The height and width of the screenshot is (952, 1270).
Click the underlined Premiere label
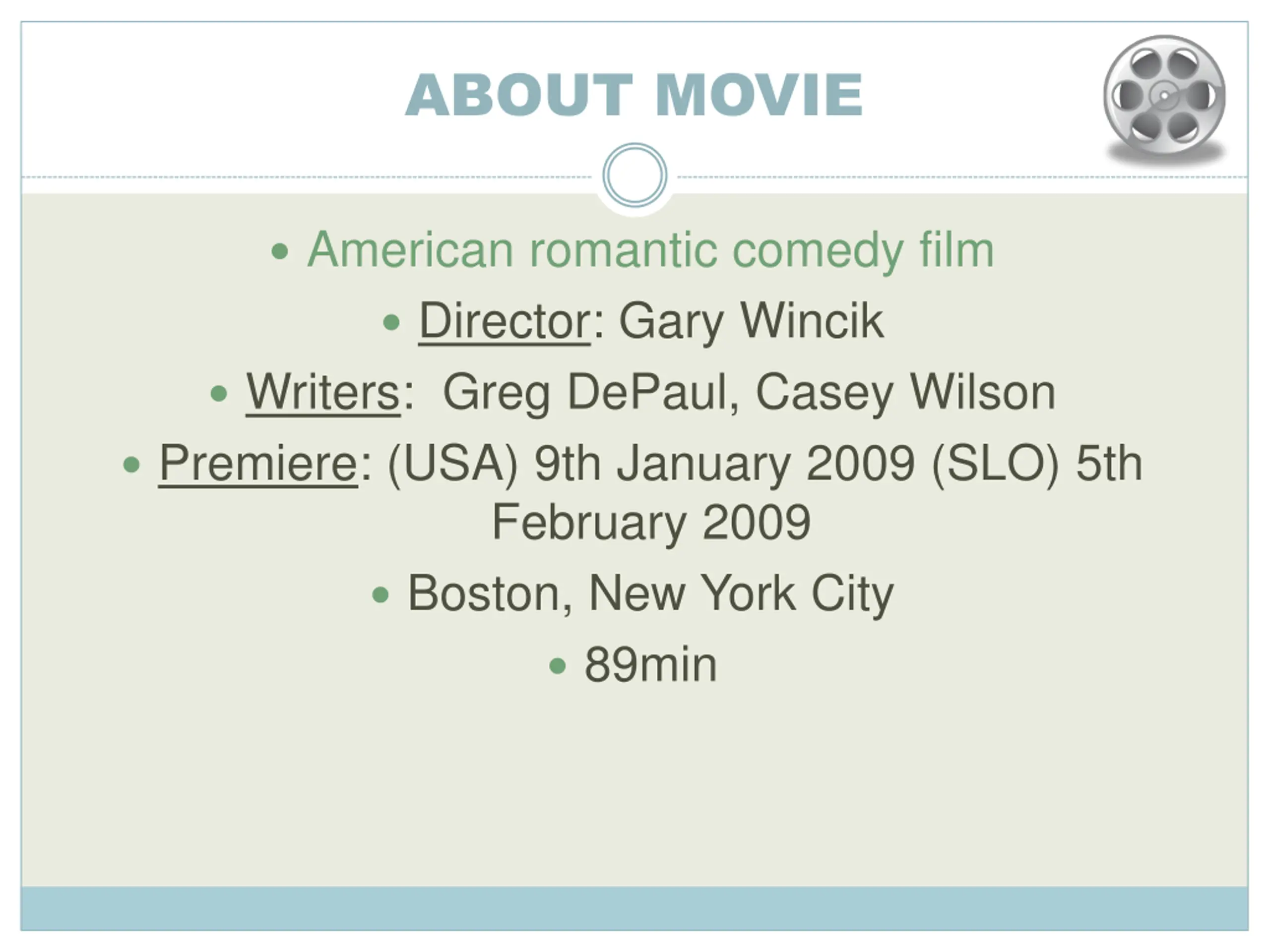coord(258,464)
